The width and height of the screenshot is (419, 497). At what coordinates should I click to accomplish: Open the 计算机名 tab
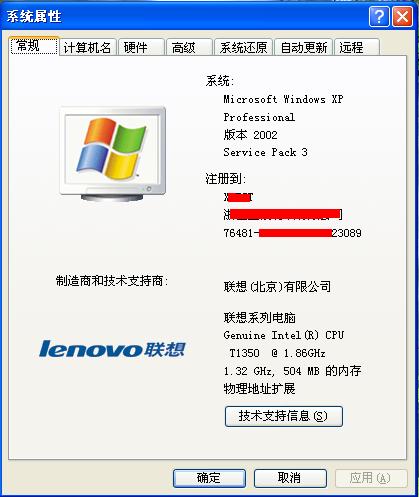[87, 47]
